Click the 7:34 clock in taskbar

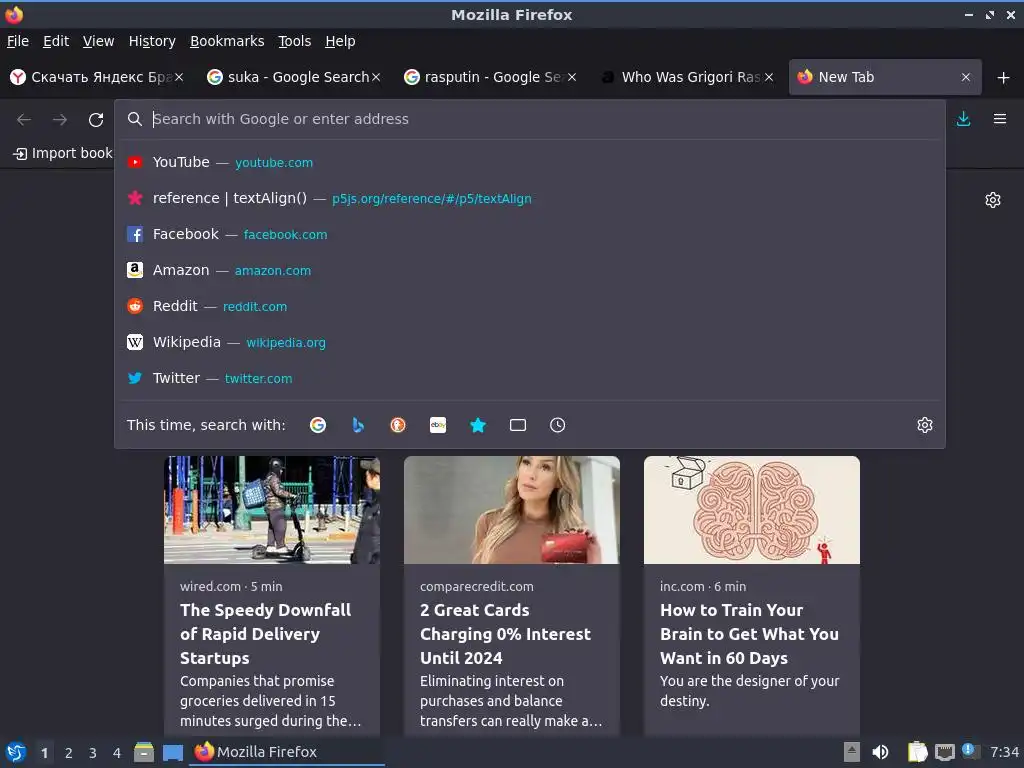[1004, 752]
